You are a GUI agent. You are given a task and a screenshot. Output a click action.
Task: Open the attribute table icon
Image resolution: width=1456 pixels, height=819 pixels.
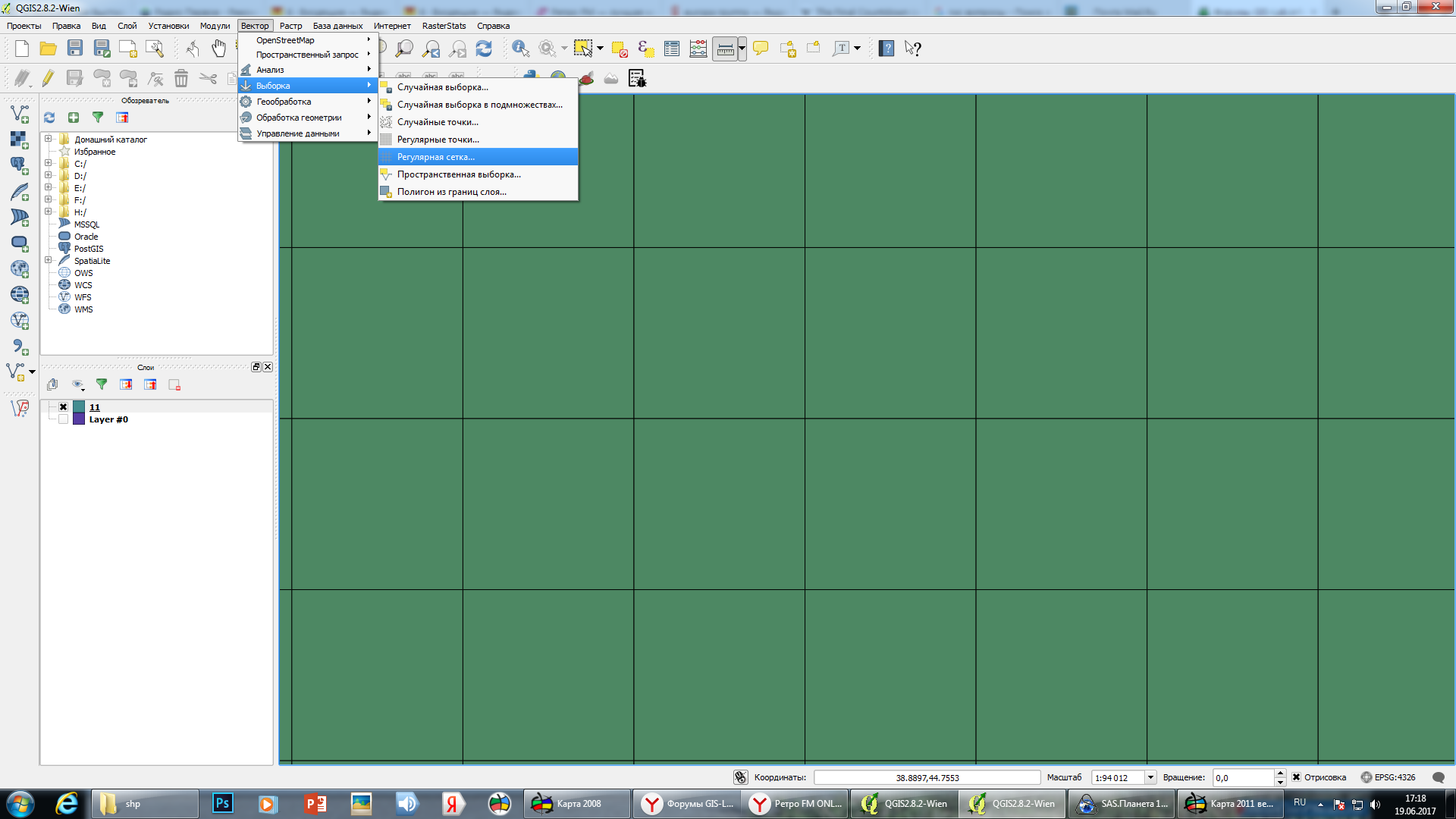(671, 49)
